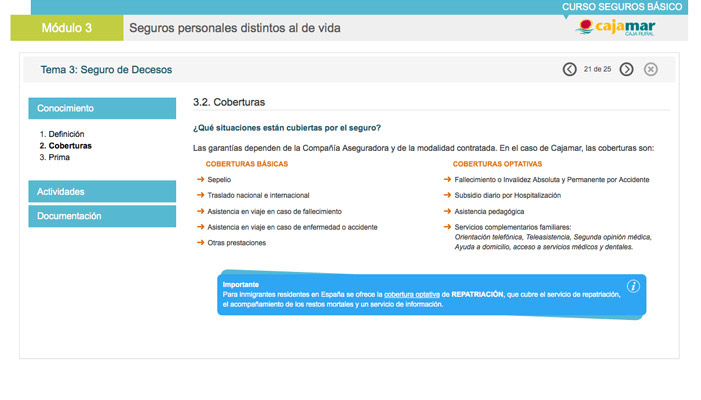Screen dimensions: 701x400
Task: Click the arrow bullet beside 'Sepelio'
Action: pyautogui.click(x=200, y=179)
